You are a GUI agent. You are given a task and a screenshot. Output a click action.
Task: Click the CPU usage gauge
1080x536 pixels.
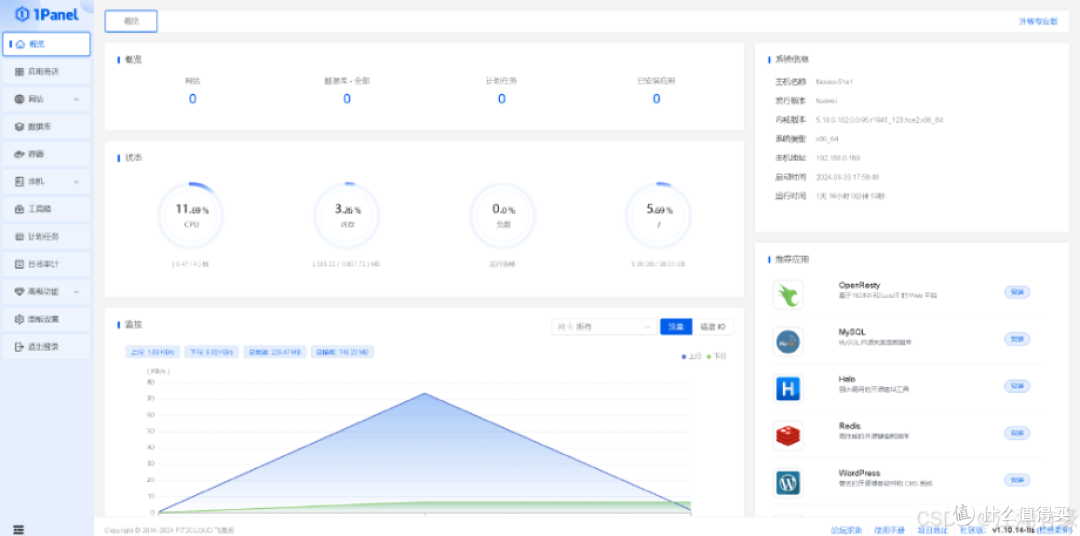tap(191, 216)
